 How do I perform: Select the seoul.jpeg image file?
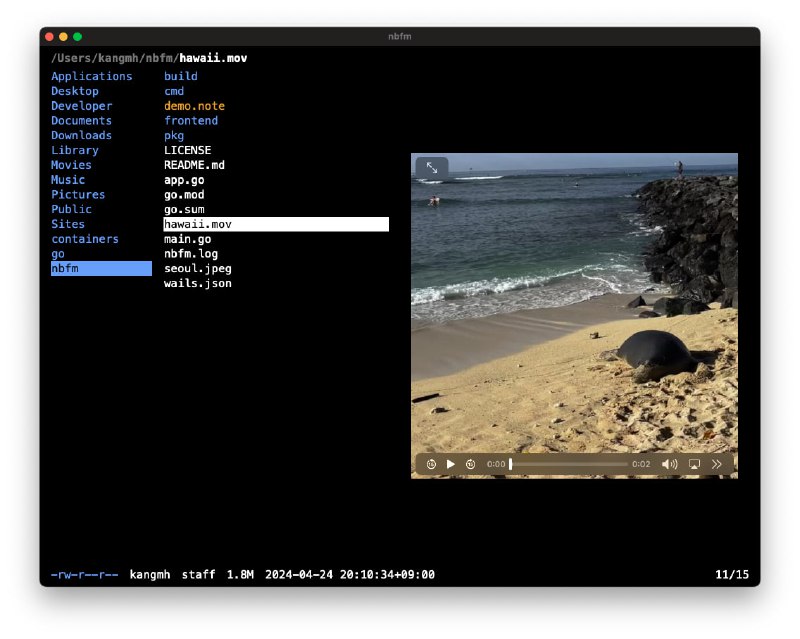(x=197, y=269)
